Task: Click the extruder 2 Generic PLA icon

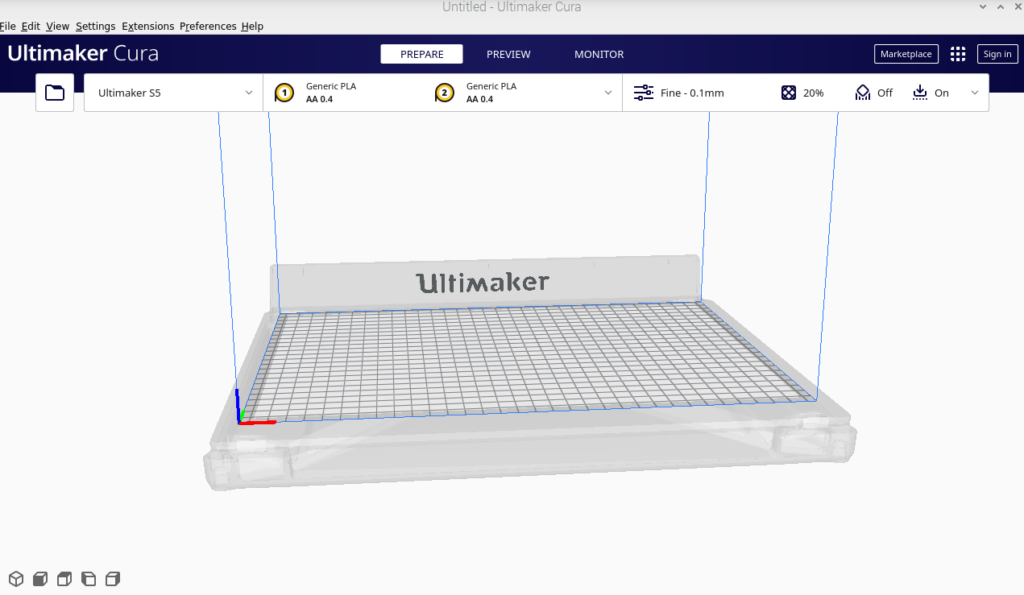Action: coord(444,93)
